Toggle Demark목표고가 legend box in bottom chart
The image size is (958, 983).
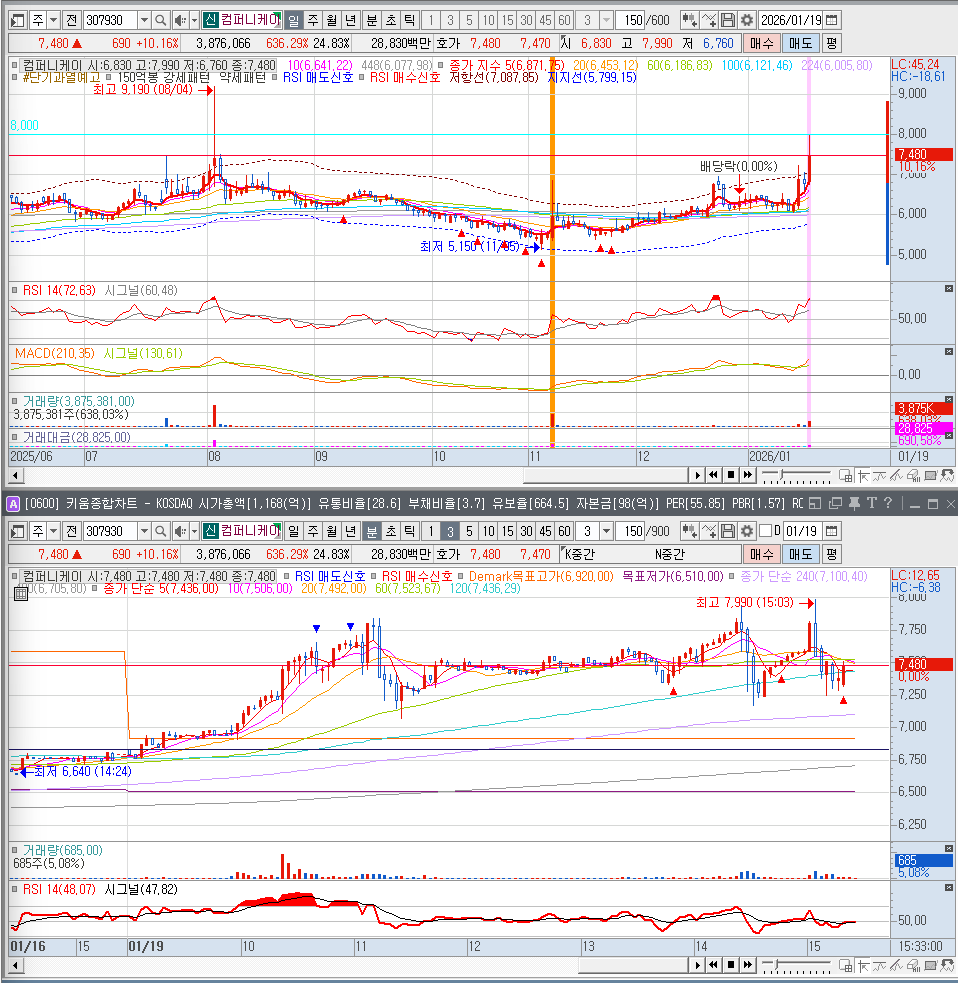tap(461, 576)
